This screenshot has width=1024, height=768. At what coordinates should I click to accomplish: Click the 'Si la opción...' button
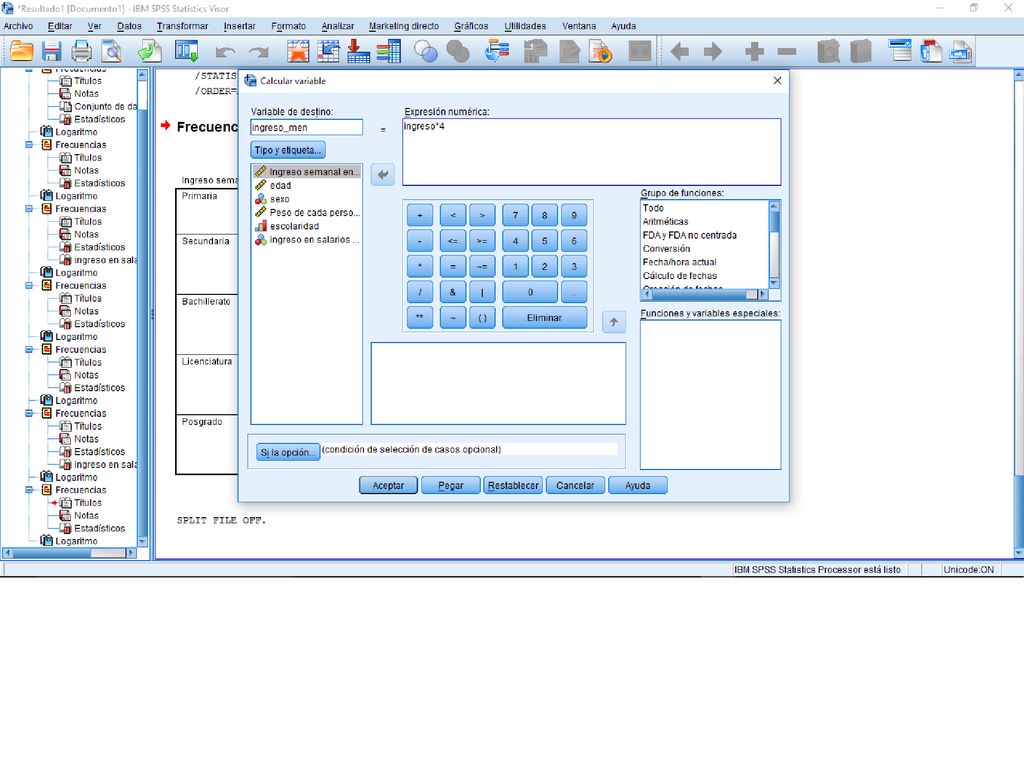pos(287,452)
